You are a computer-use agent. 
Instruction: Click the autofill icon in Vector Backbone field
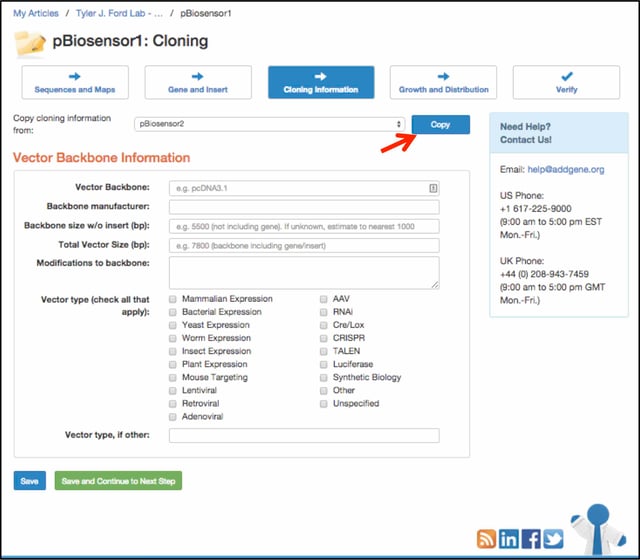click(433, 188)
